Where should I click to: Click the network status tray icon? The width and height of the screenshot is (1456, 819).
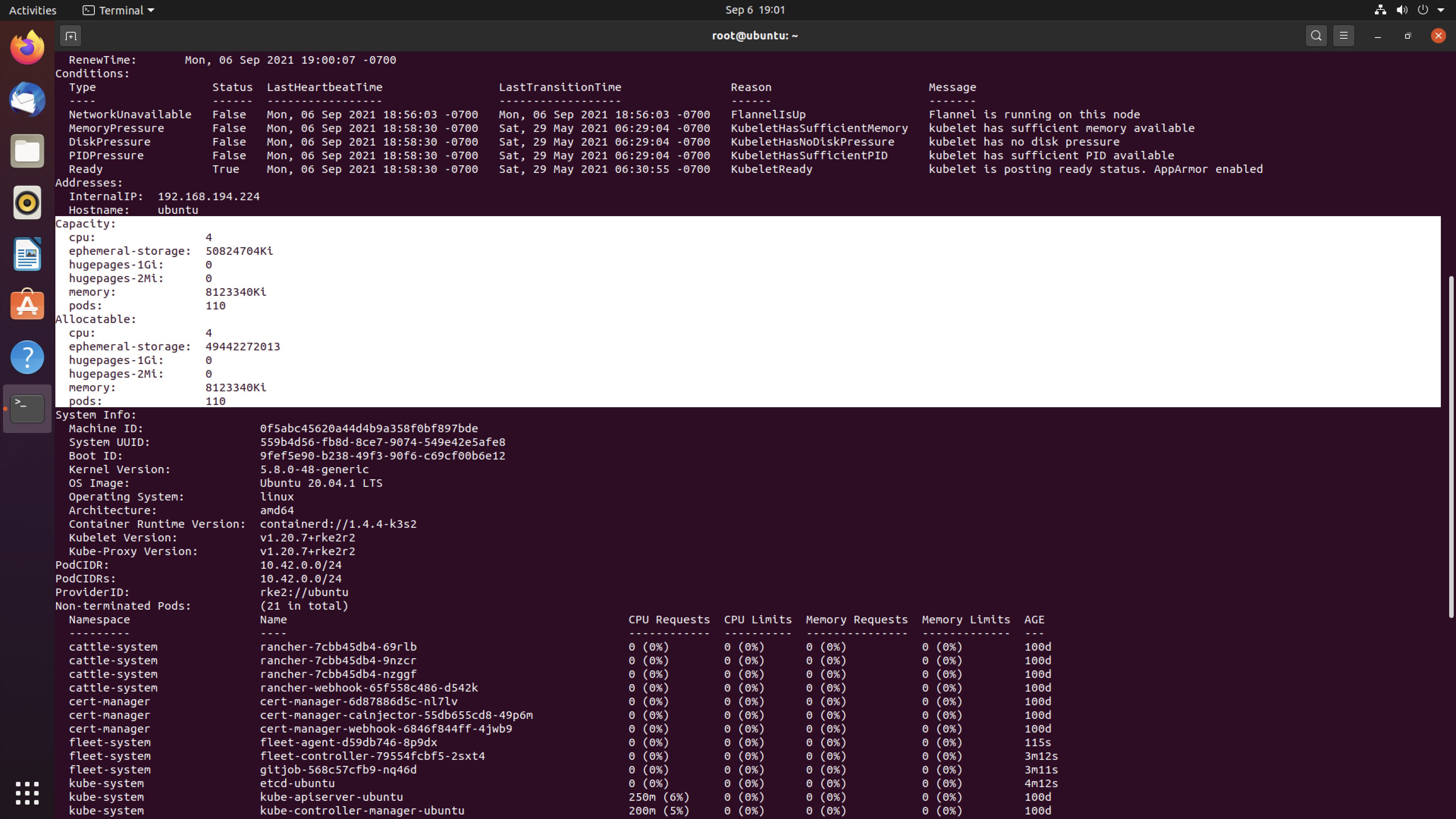point(1380,9)
